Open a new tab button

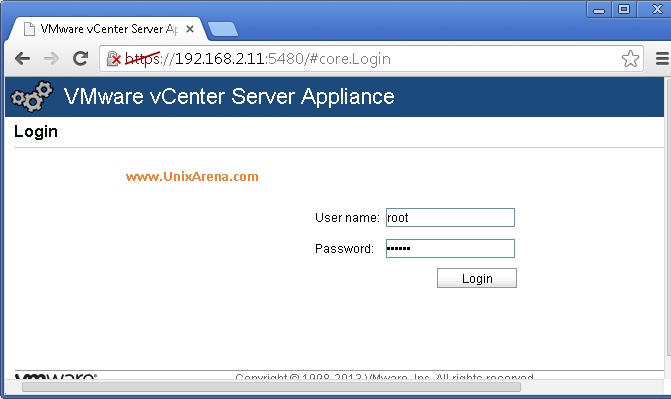(223, 29)
